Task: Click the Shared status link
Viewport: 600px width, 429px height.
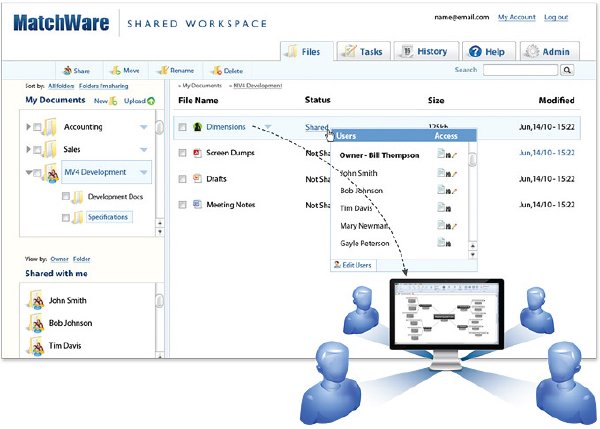Action: [316, 127]
